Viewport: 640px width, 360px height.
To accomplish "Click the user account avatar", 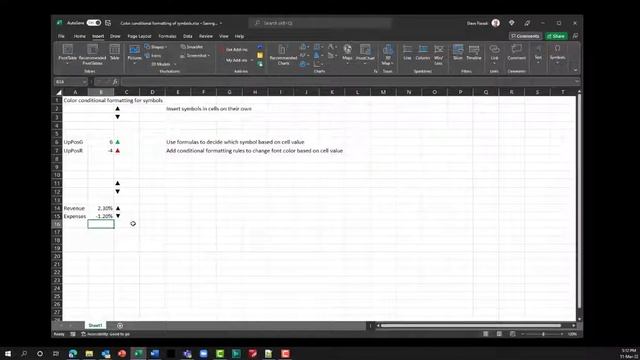I will pos(496,23).
